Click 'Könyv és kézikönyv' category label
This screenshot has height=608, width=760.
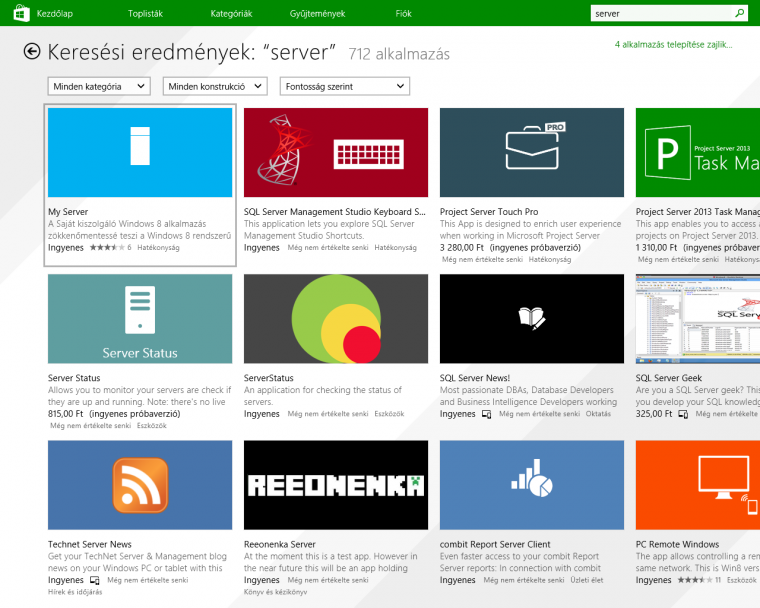pos(275,592)
